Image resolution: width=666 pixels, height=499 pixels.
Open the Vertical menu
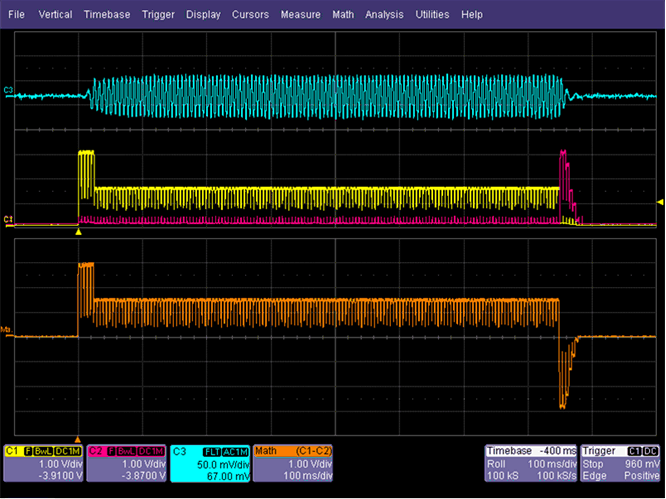point(55,15)
